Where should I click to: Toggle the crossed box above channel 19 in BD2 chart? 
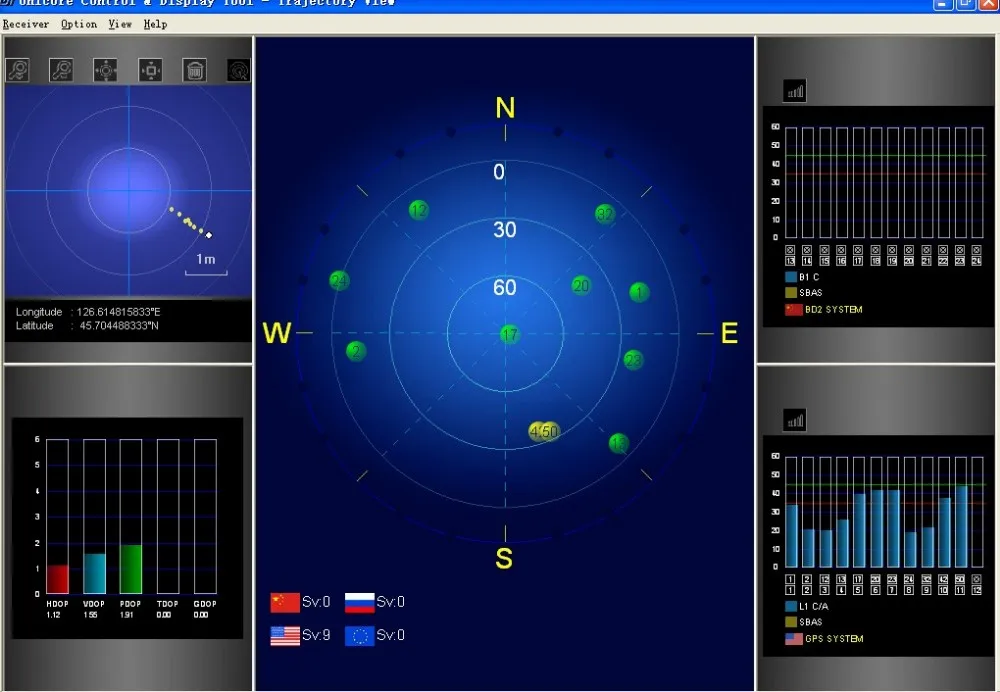coord(892,250)
